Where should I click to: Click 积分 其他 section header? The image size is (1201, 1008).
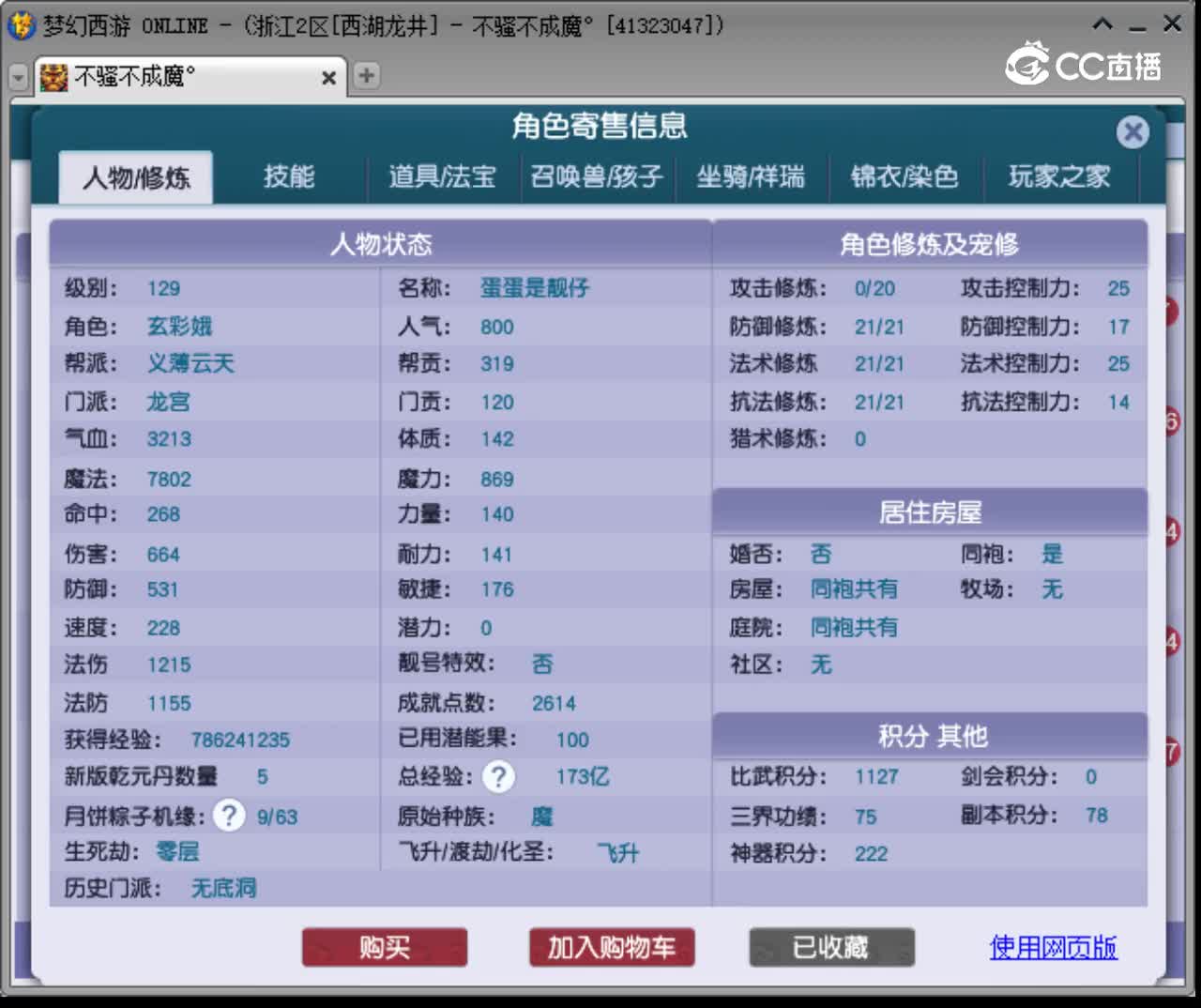(x=932, y=736)
